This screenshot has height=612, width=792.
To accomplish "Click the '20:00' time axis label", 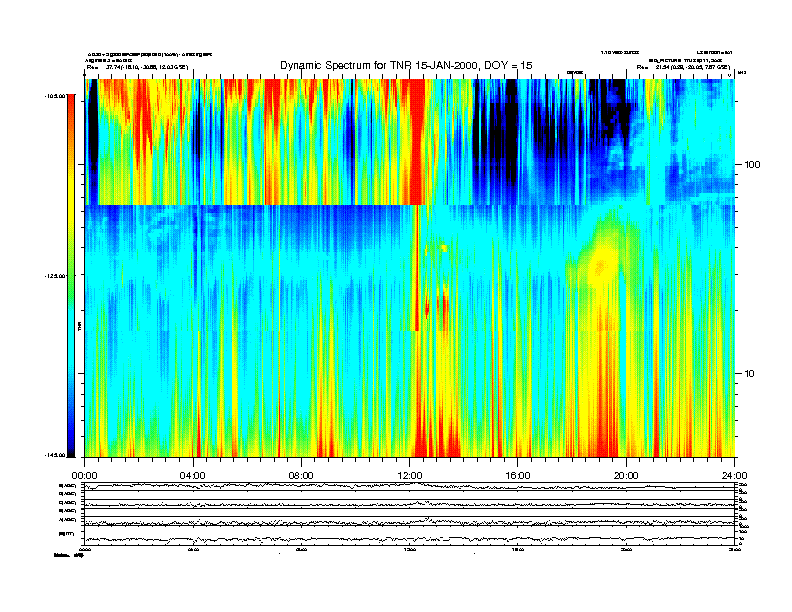I will click(x=626, y=476).
